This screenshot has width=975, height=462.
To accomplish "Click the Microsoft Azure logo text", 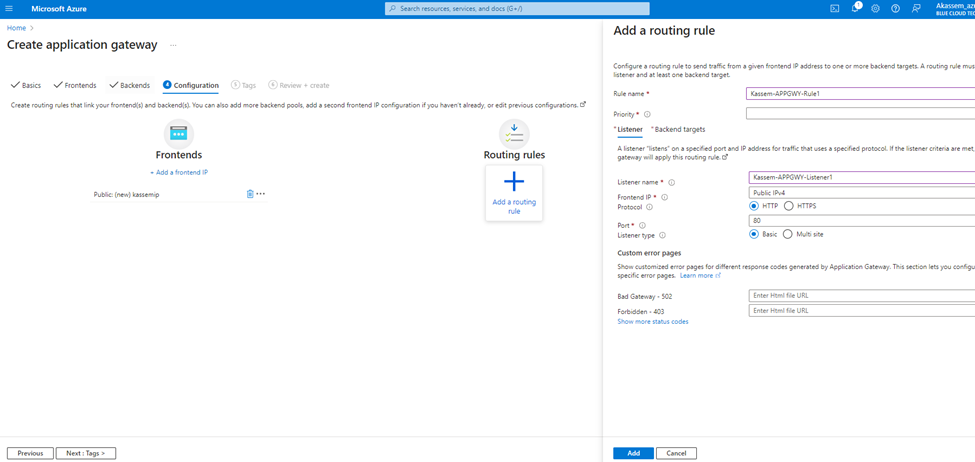I will pyautogui.click(x=59, y=9).
